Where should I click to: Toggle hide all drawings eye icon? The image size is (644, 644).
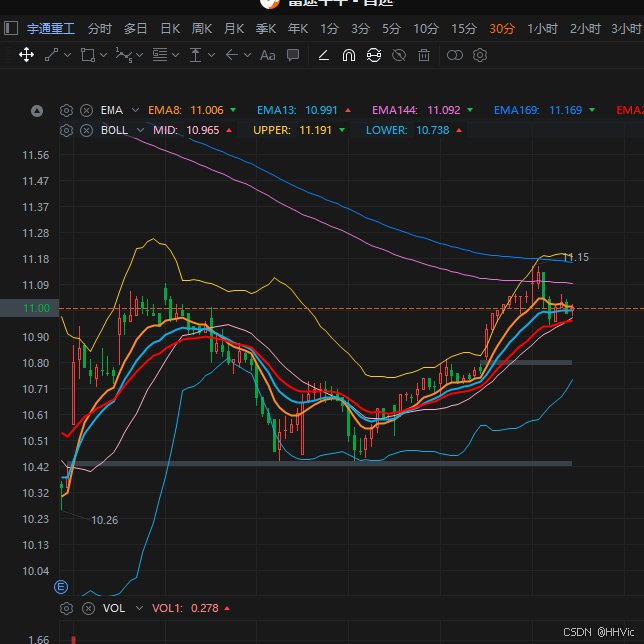[x=399, y=55]
